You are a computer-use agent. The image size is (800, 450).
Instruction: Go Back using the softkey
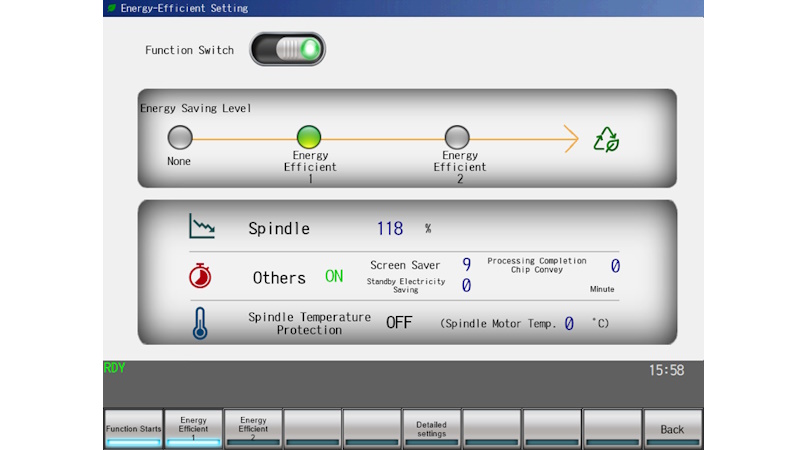click(672, 429)
